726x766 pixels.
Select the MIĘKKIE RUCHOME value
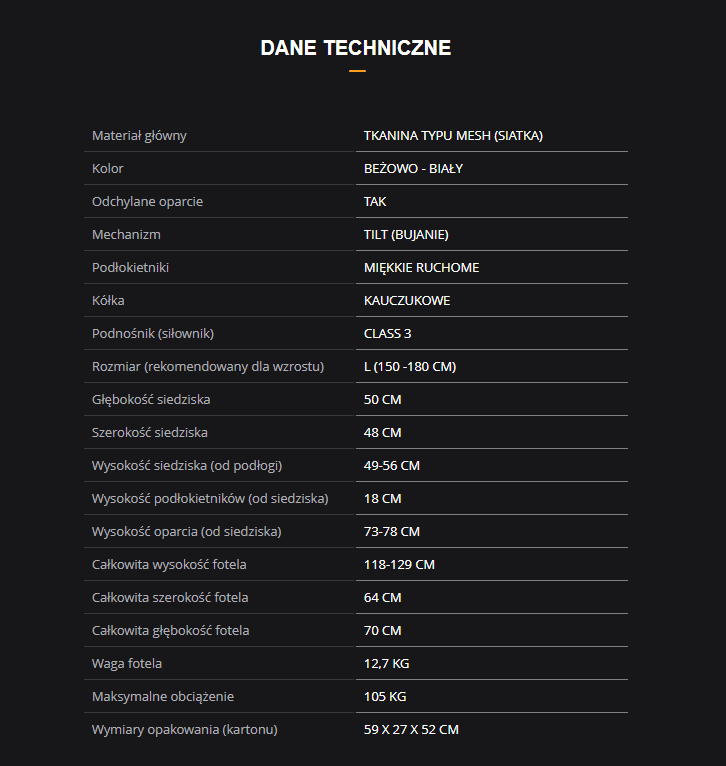(x=422, y=268)
